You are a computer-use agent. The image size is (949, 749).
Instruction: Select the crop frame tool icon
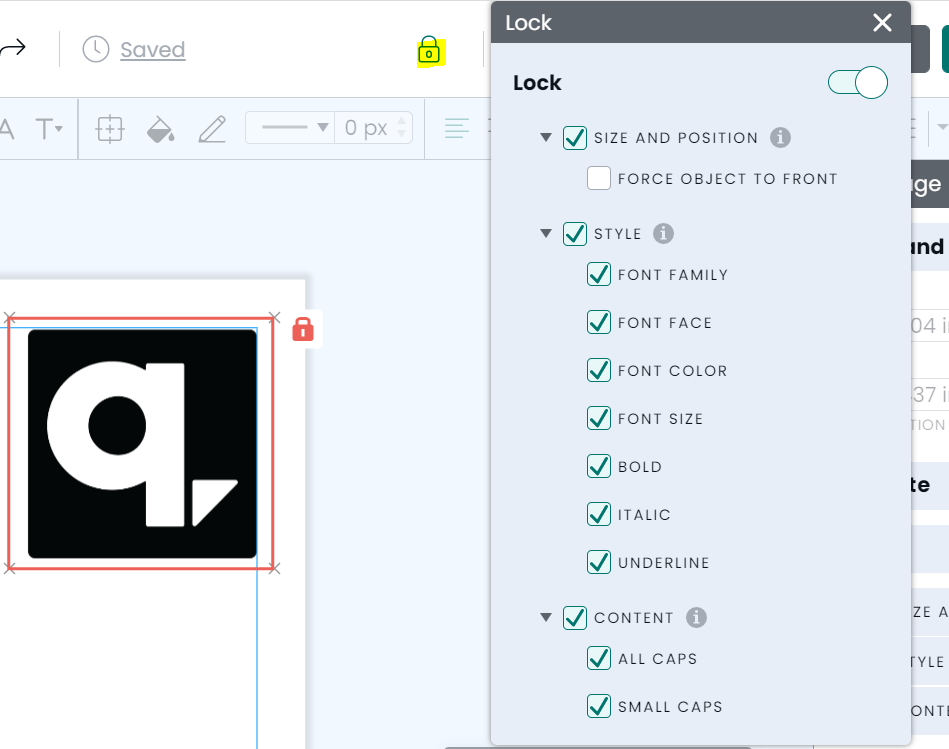tap(110, 128)
